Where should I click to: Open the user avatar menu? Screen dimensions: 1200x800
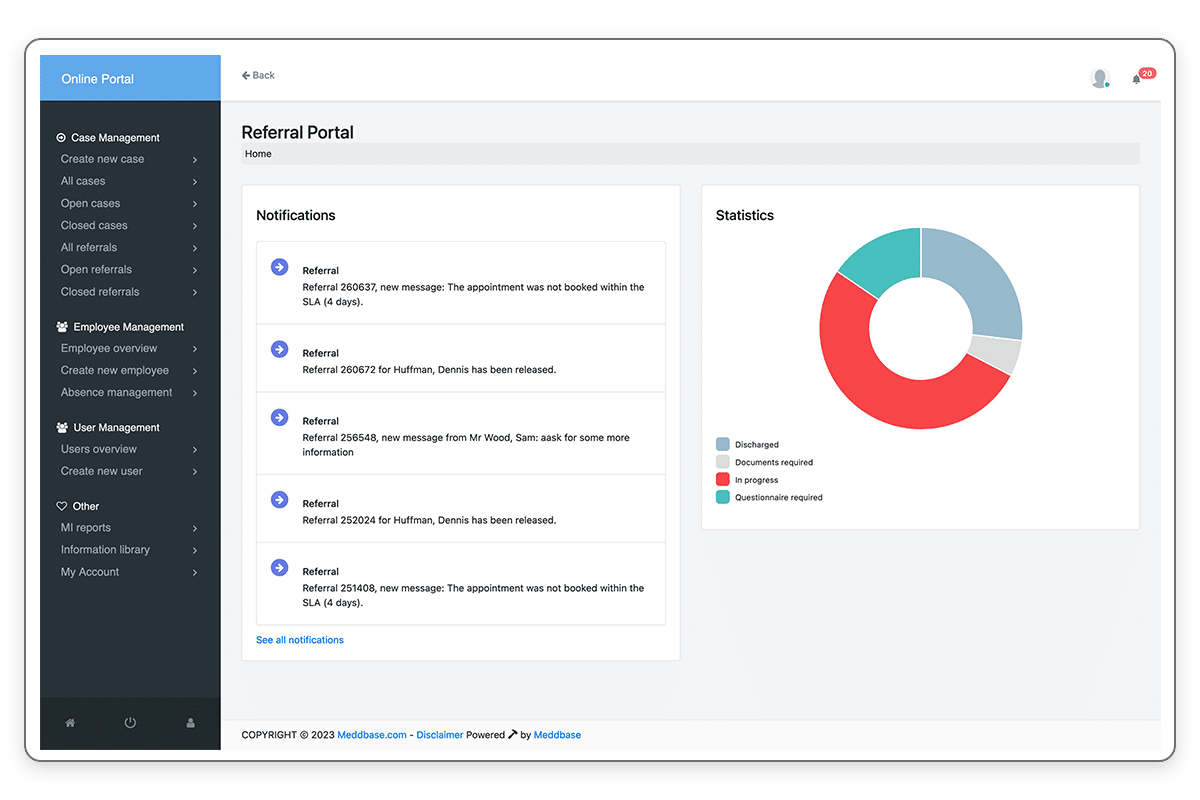click(x=1100, y=78)
